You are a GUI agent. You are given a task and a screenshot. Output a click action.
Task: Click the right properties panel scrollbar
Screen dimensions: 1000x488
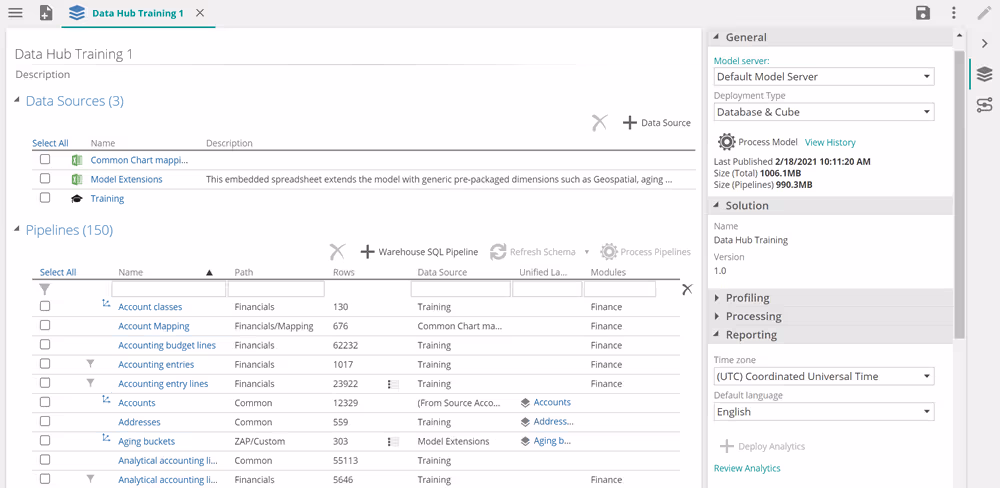960,190
